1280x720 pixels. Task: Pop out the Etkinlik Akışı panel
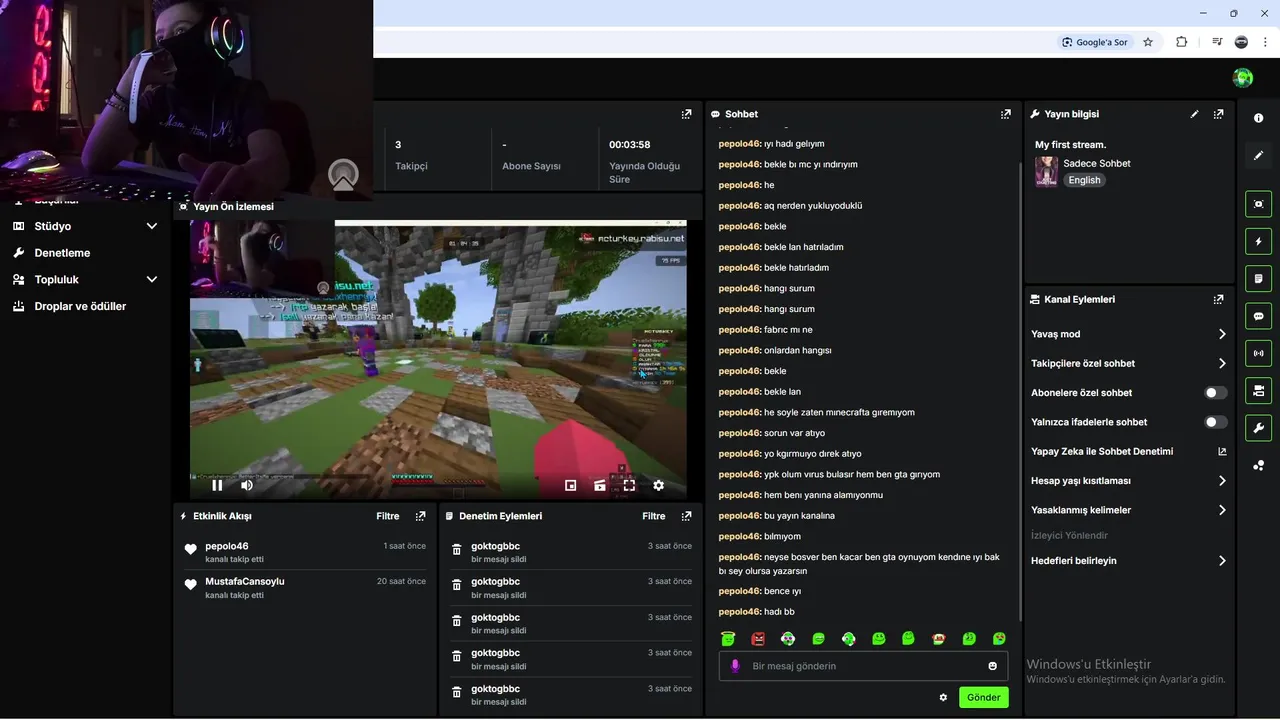coord(420,516)
